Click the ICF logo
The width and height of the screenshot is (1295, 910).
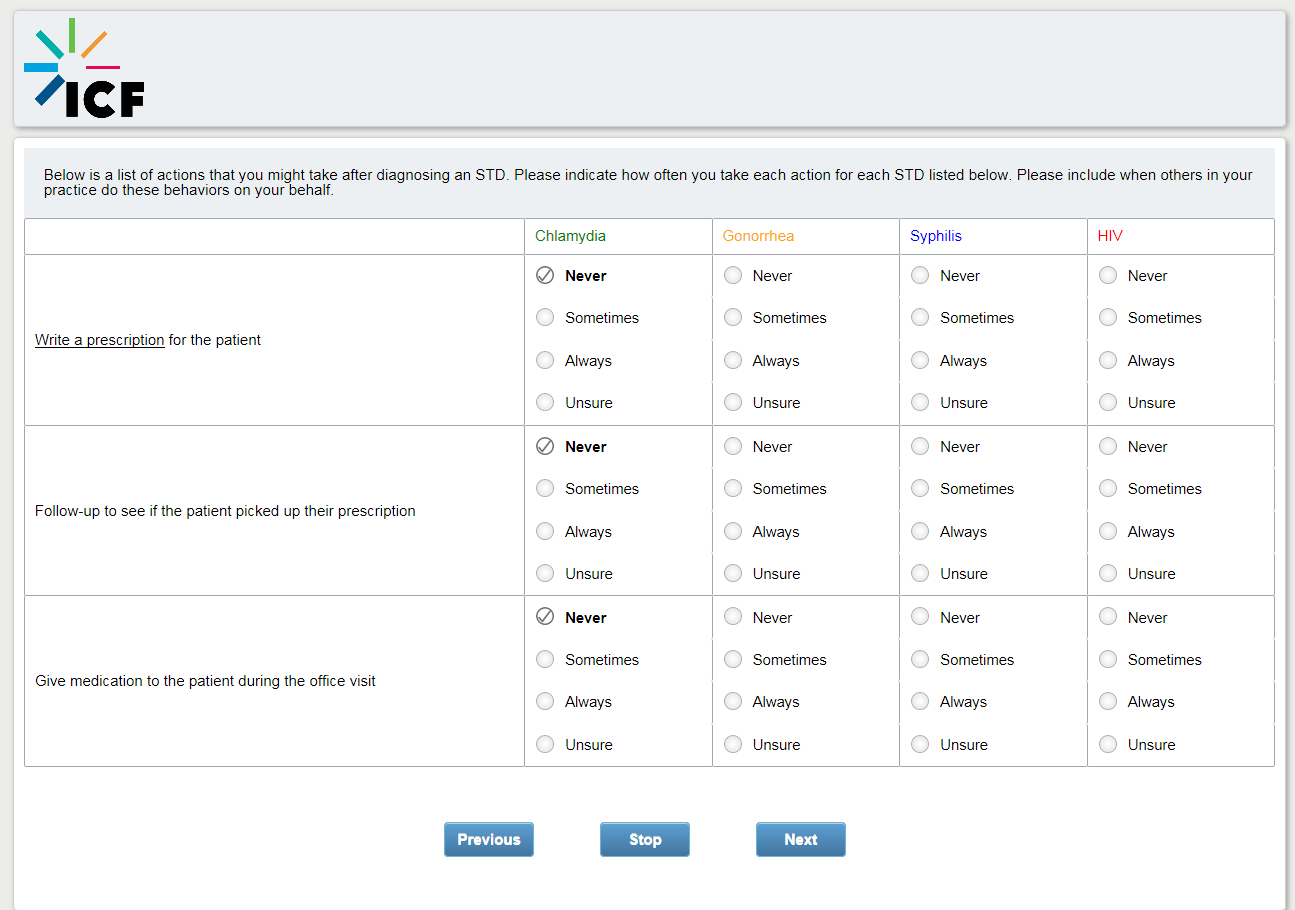pyautogui.click(x=84, y=69)
